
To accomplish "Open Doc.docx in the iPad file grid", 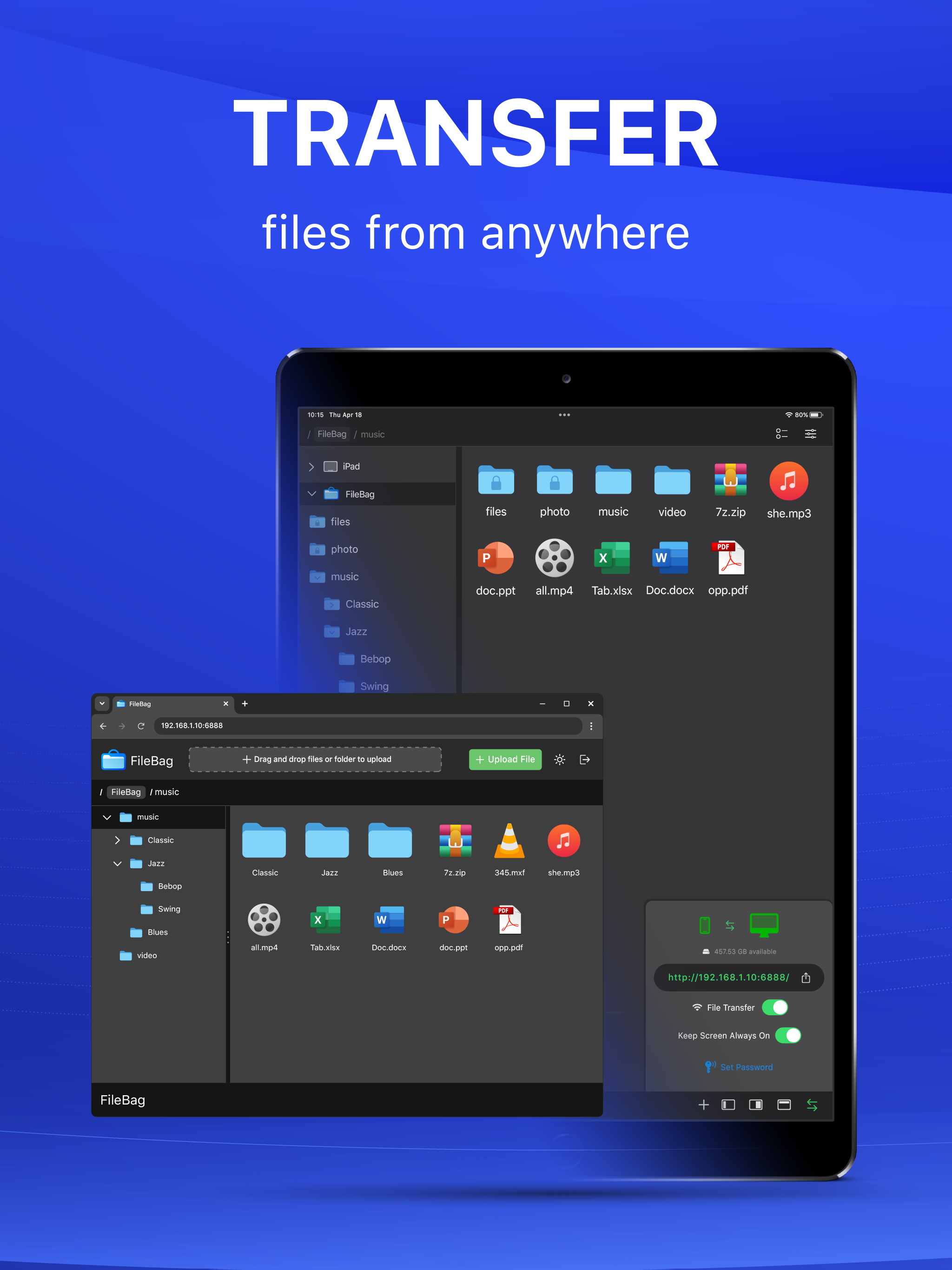I will click(x=670, y=569).
